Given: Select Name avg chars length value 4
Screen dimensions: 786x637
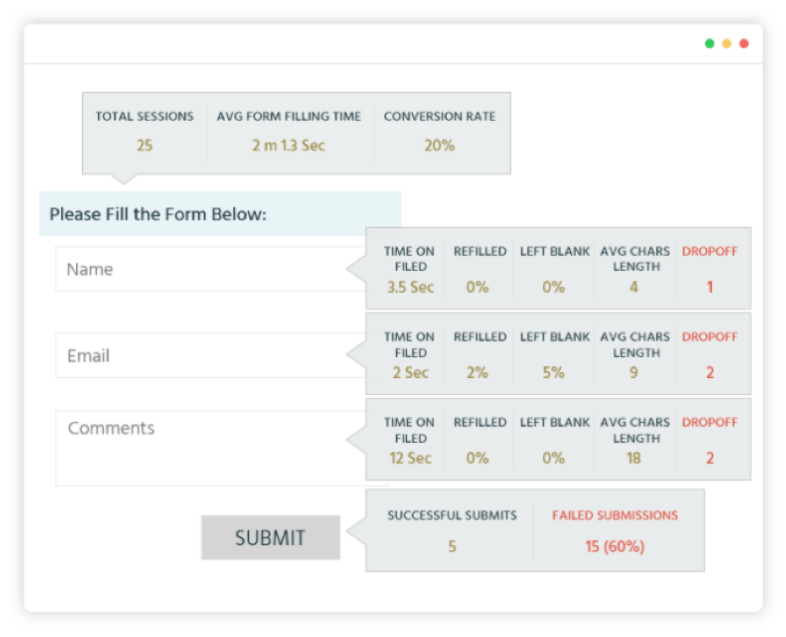Looking at the screenshot, I should pyautogui.click(x=634, y=287).
